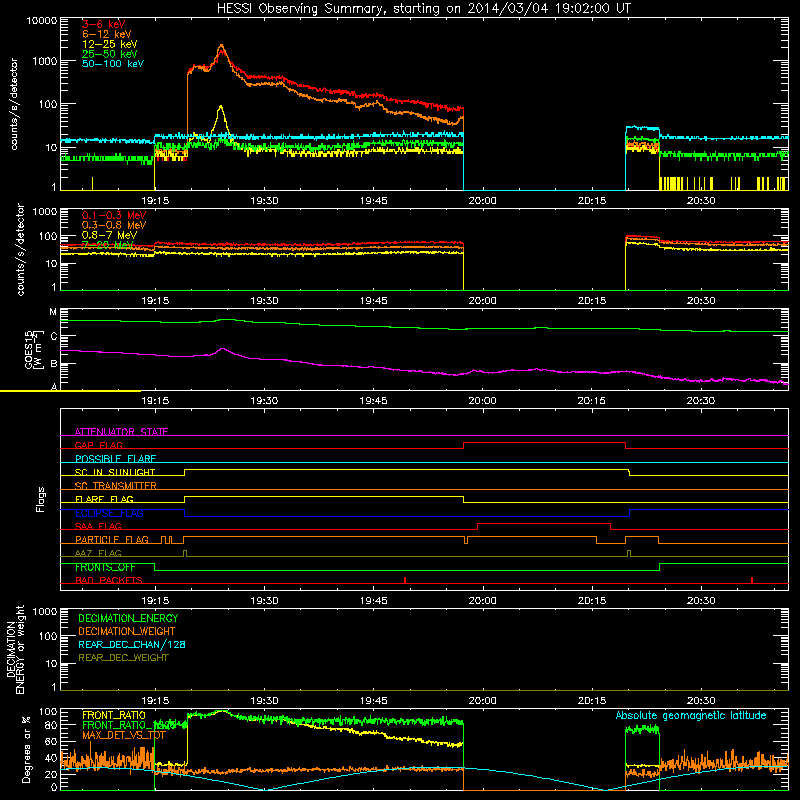Click the magenta GOES curve peak bump
This screenshot has width=800, height=800.
click(222, 349)
